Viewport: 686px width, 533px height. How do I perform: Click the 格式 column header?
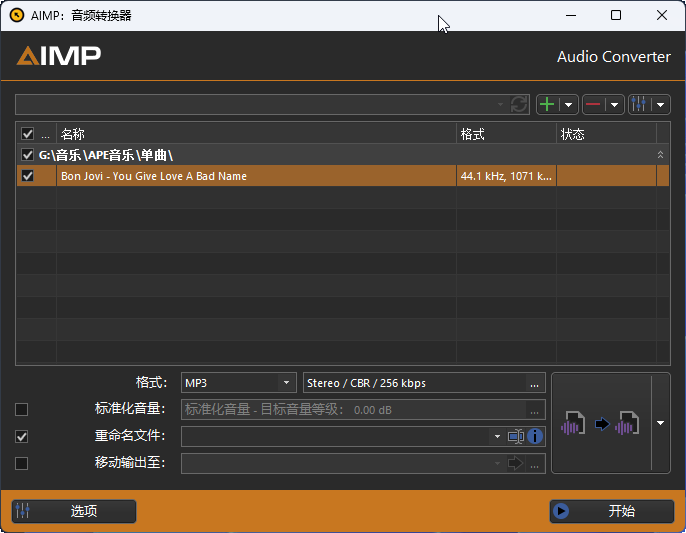[x=506, y=134]
